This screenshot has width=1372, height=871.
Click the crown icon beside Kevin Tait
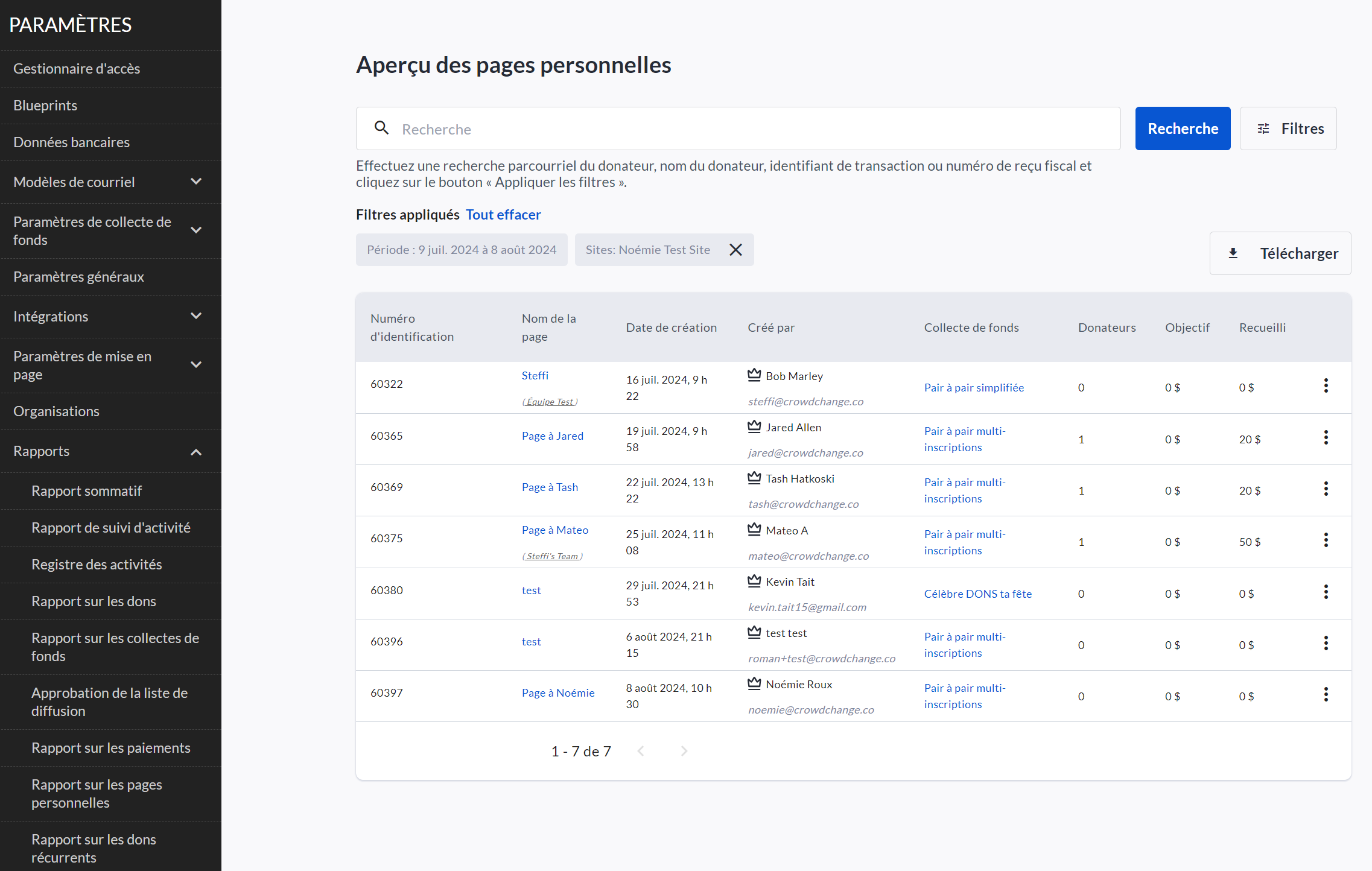pos(754,581)
